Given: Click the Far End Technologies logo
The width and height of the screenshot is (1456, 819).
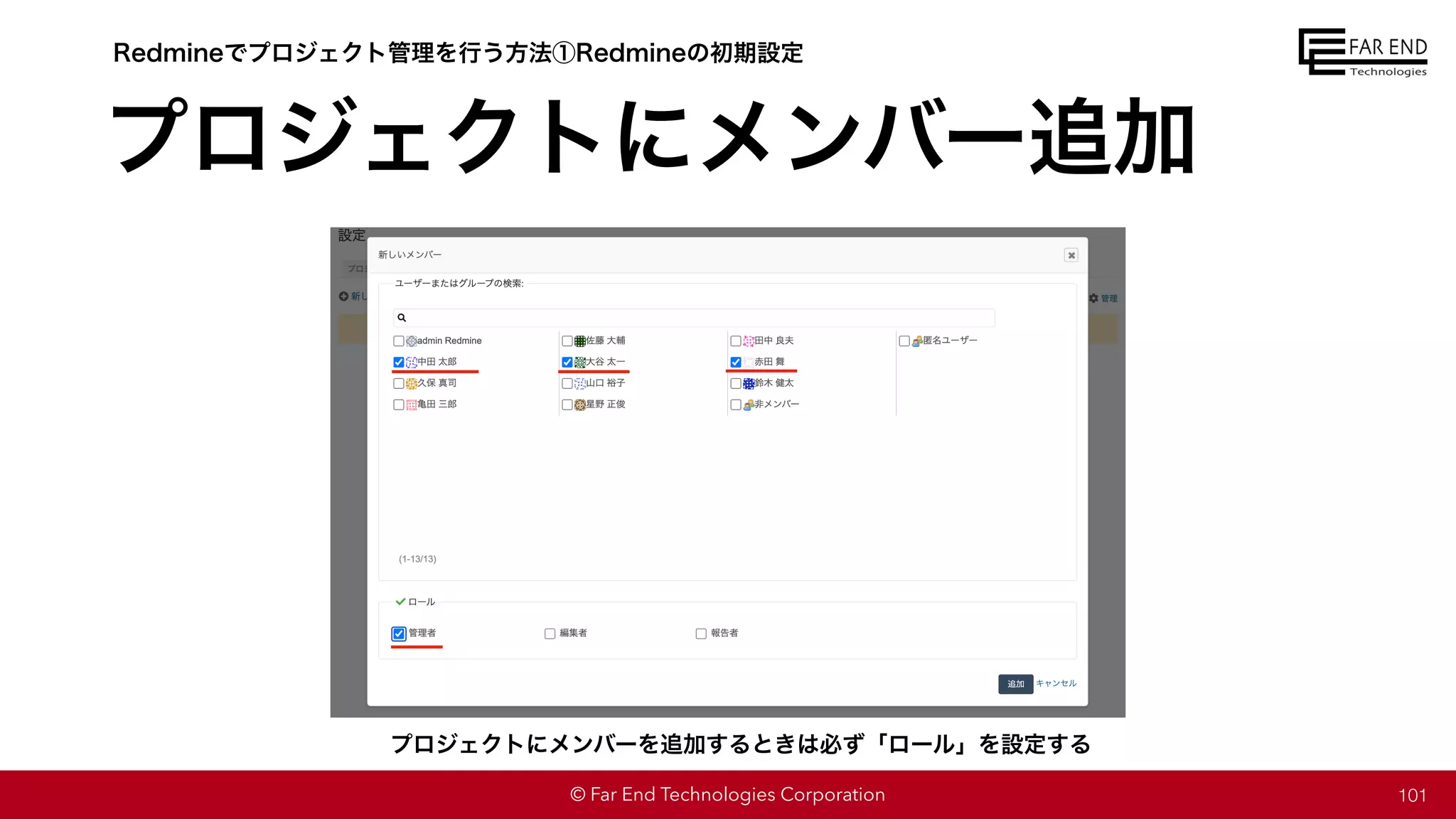Looking at the screenshot, I should [x=1363, y=52].
